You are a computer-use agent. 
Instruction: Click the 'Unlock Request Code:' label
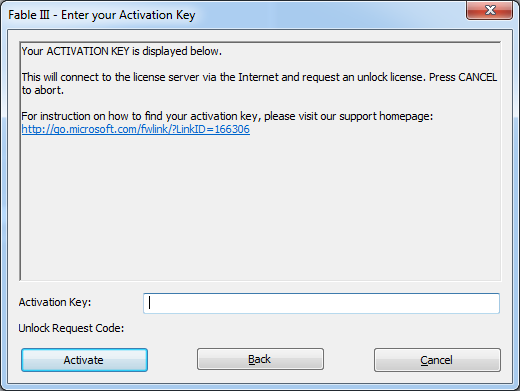pyautogui.click(x=71, y=328)
